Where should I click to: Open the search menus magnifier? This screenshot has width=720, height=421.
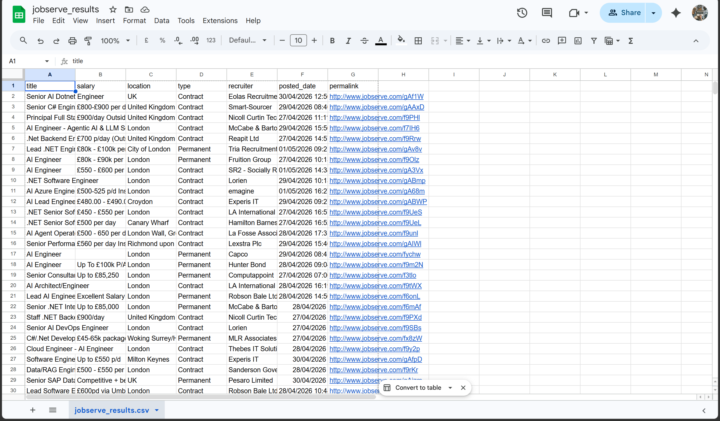click(23, 41)
